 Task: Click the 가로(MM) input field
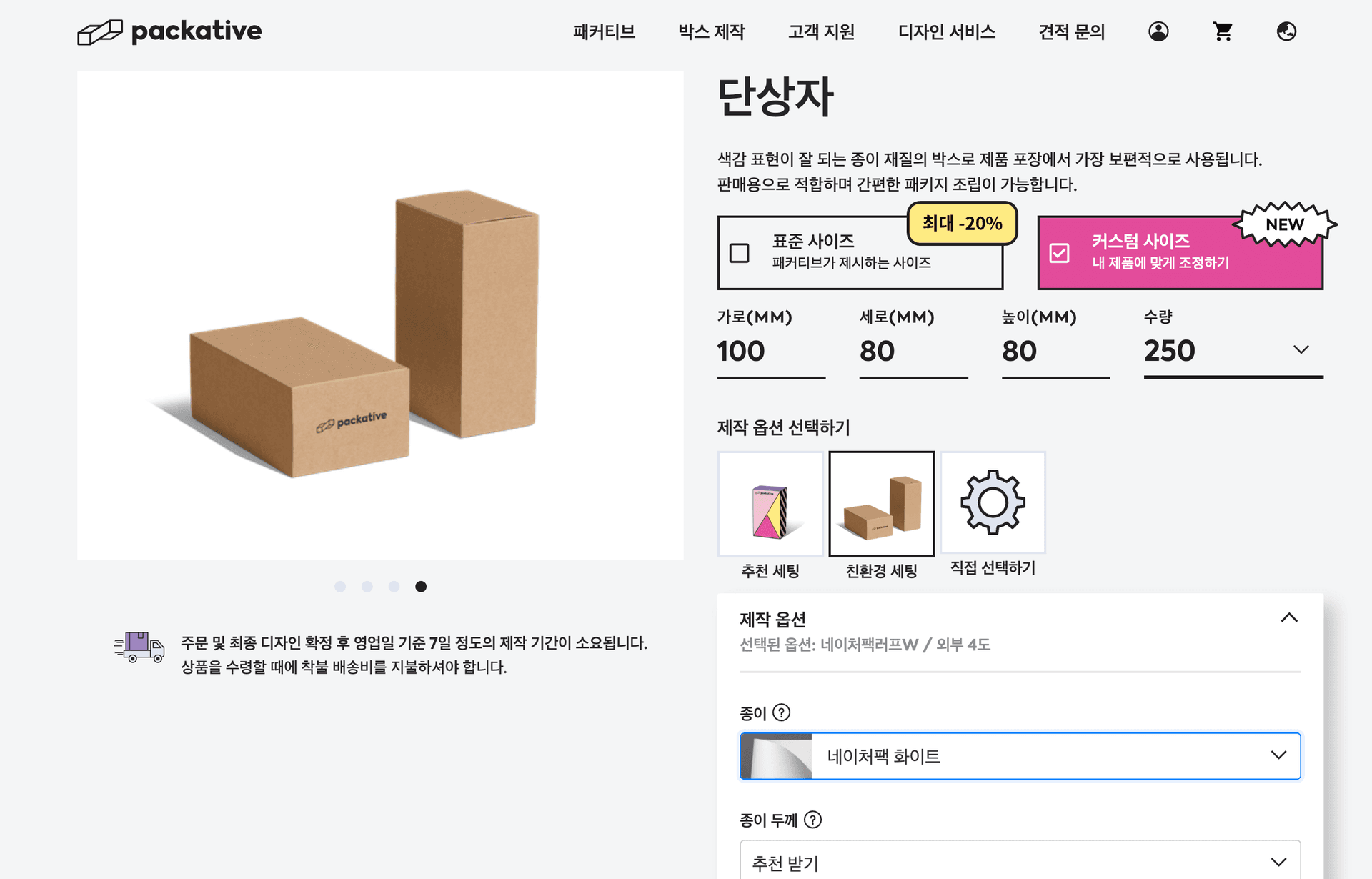click(771, 351)
